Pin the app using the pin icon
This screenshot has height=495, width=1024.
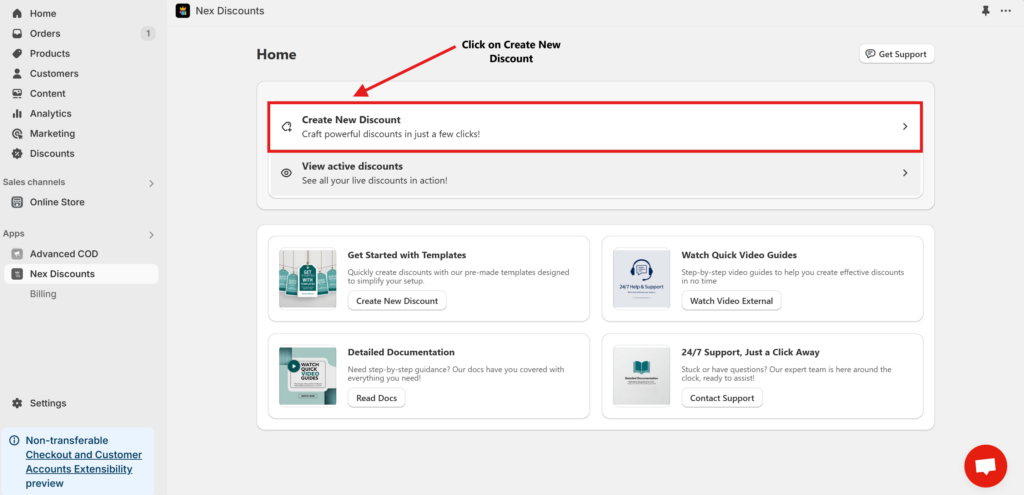click(x=983, y=11)
